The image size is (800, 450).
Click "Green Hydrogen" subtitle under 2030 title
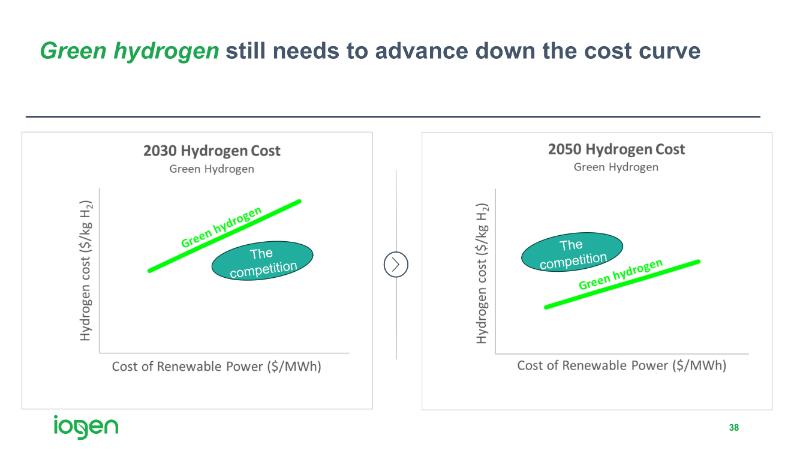coord(211,169)
